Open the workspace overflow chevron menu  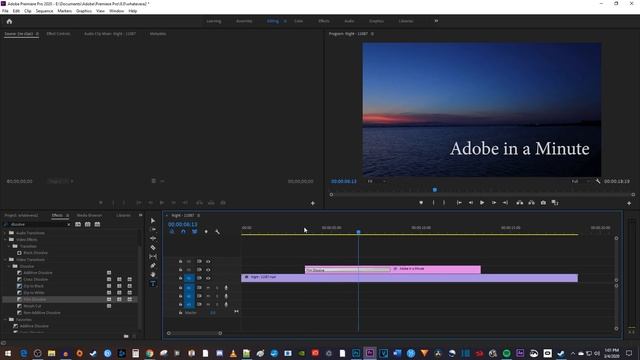[x=436, y=21]
